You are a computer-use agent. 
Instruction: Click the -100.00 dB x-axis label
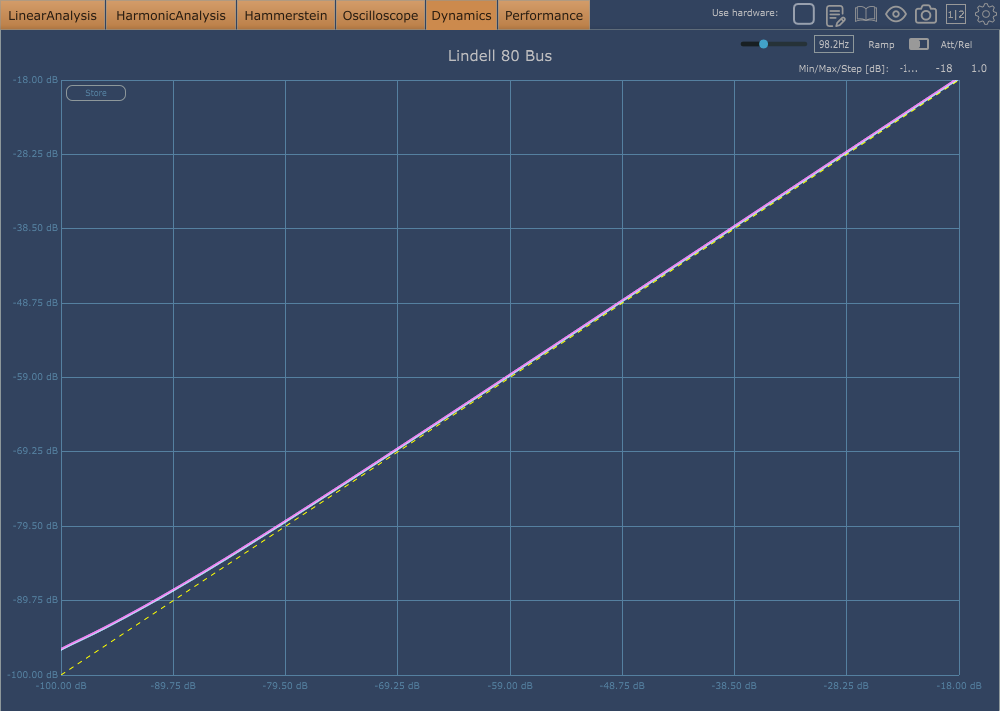(61, 686)
